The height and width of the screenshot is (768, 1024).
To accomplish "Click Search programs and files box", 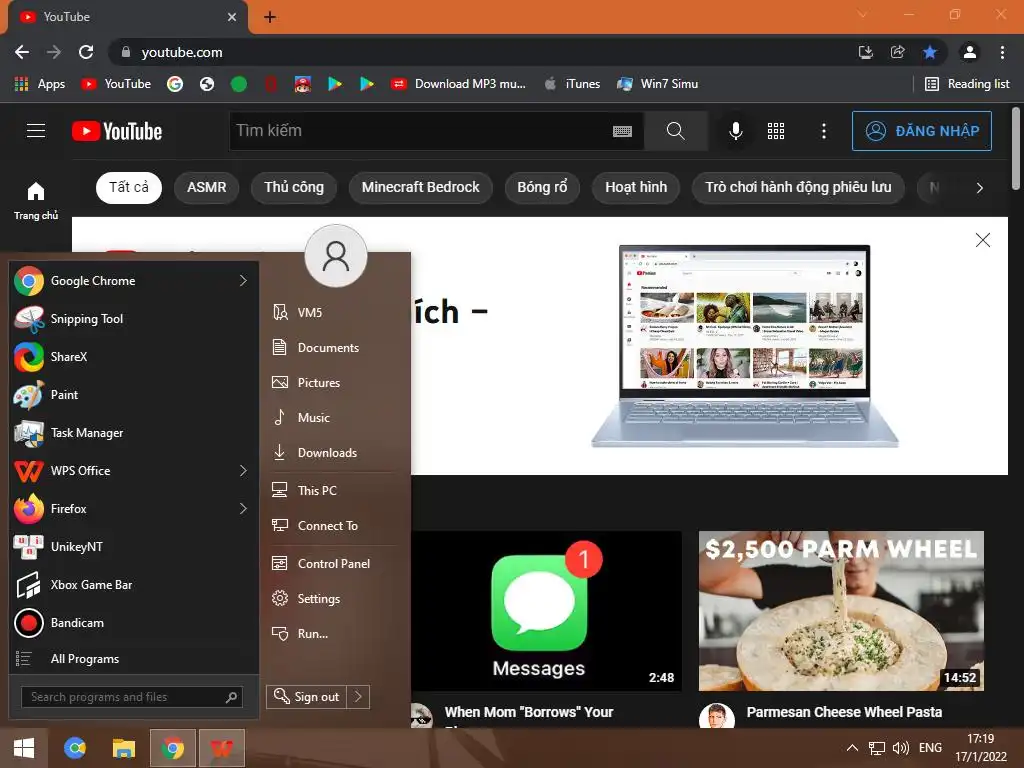I will coord(132,697).
